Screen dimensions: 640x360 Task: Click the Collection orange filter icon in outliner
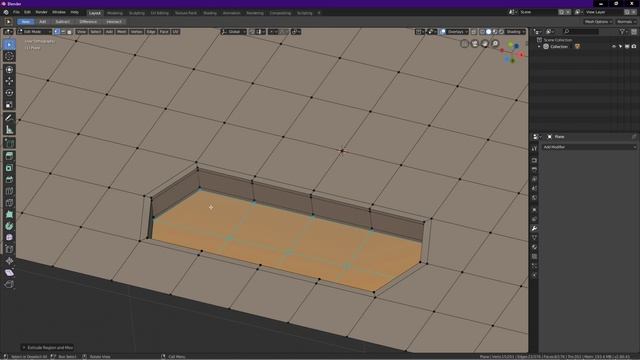tap(578, 47)
